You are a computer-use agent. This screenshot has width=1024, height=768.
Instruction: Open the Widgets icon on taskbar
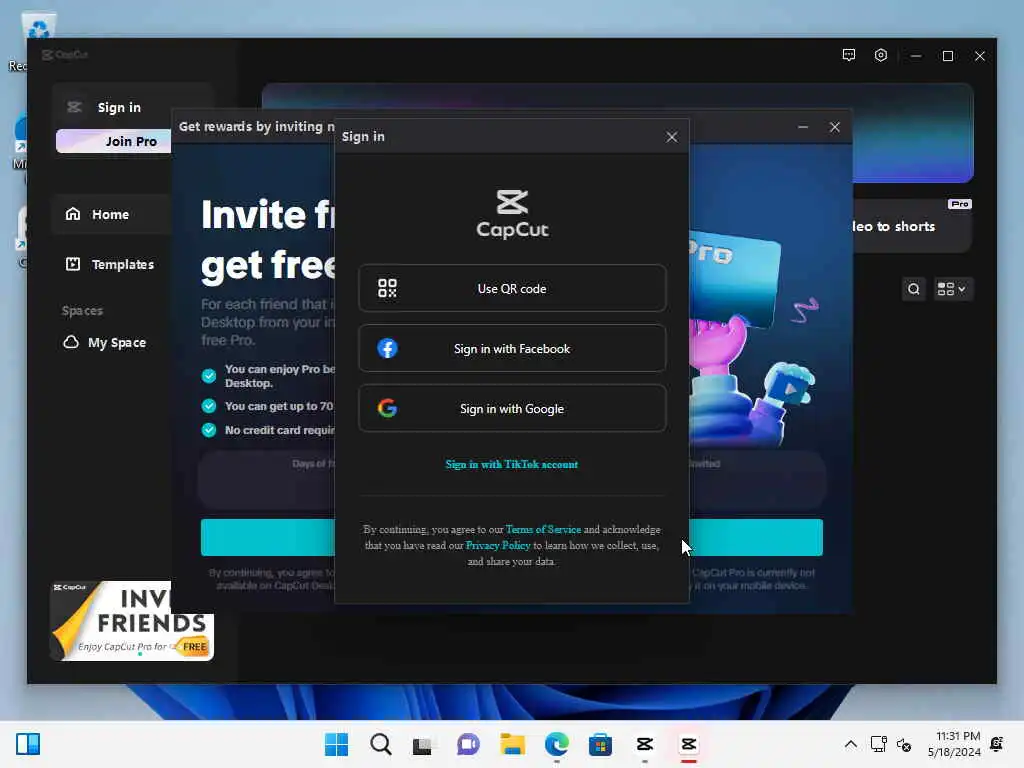tap(28, 744)
